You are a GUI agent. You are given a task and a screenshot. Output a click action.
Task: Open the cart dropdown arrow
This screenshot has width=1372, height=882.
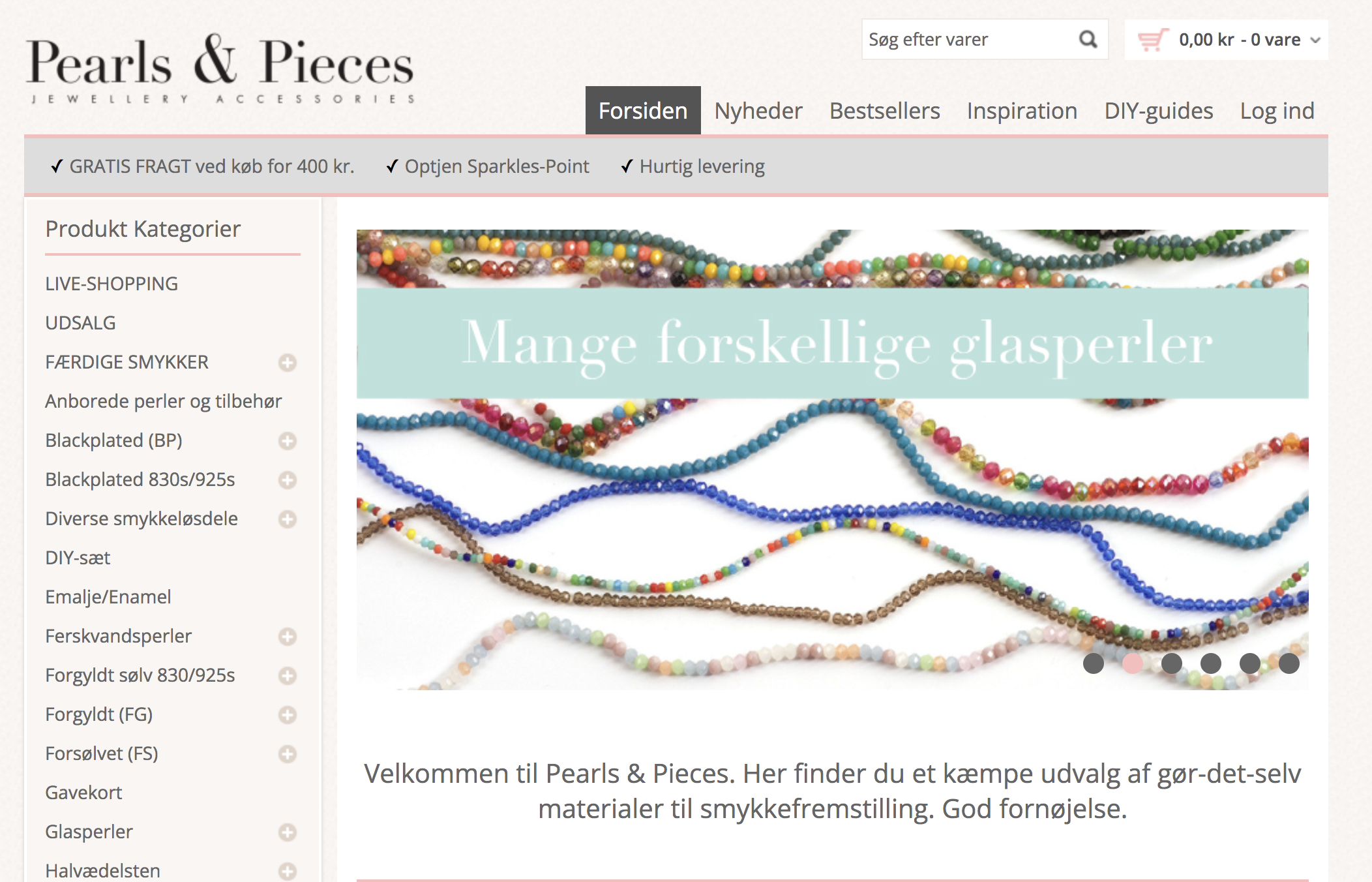[x=1316, y=40]
